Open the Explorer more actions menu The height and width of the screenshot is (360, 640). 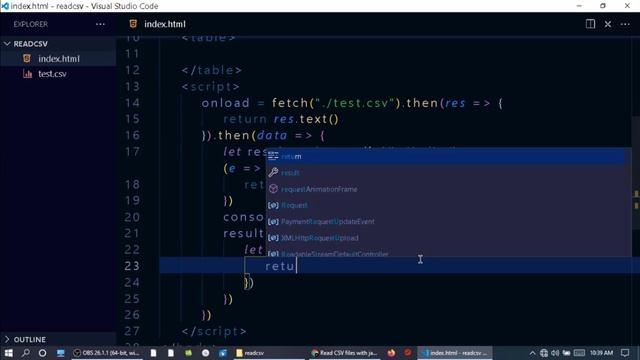click(100, 24)
